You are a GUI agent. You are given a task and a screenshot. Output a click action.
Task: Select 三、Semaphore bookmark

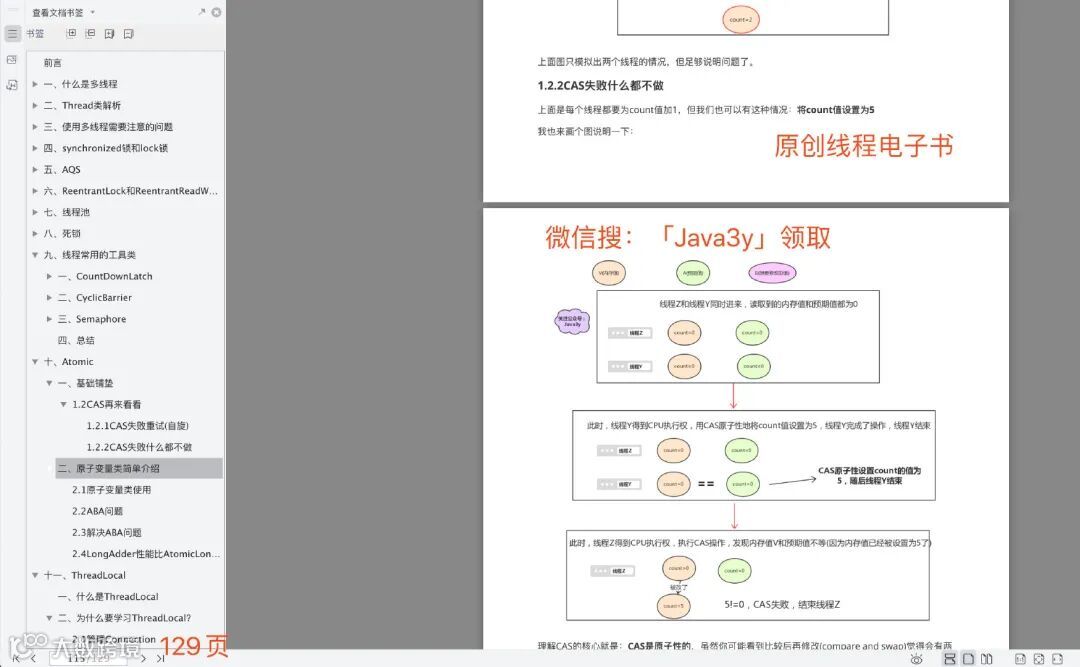(92, 319)
